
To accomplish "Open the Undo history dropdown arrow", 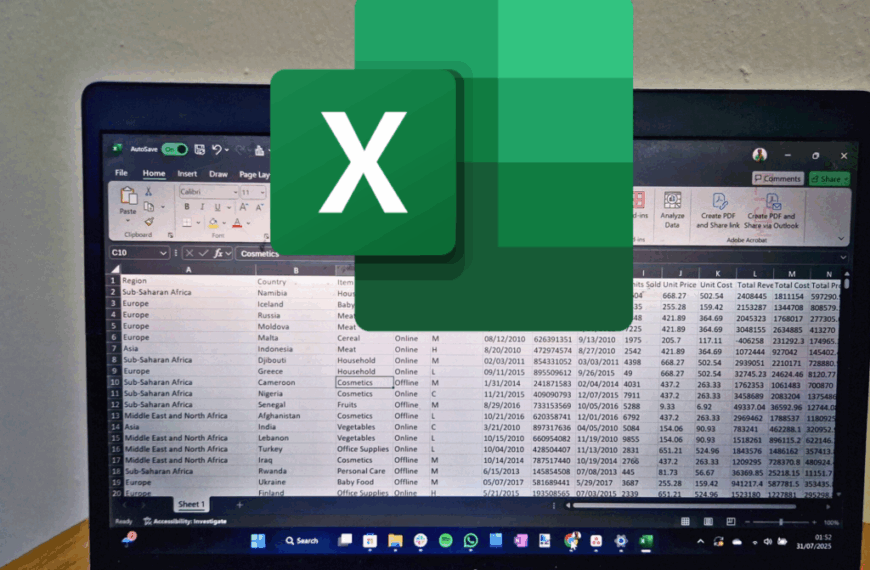I will pyautogui.click(x=226, y=150).
